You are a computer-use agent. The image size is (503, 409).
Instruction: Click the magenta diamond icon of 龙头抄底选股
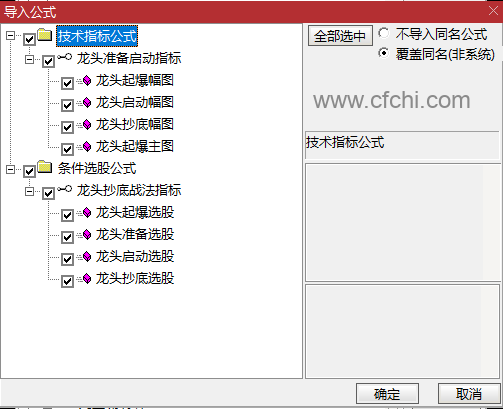87,278
